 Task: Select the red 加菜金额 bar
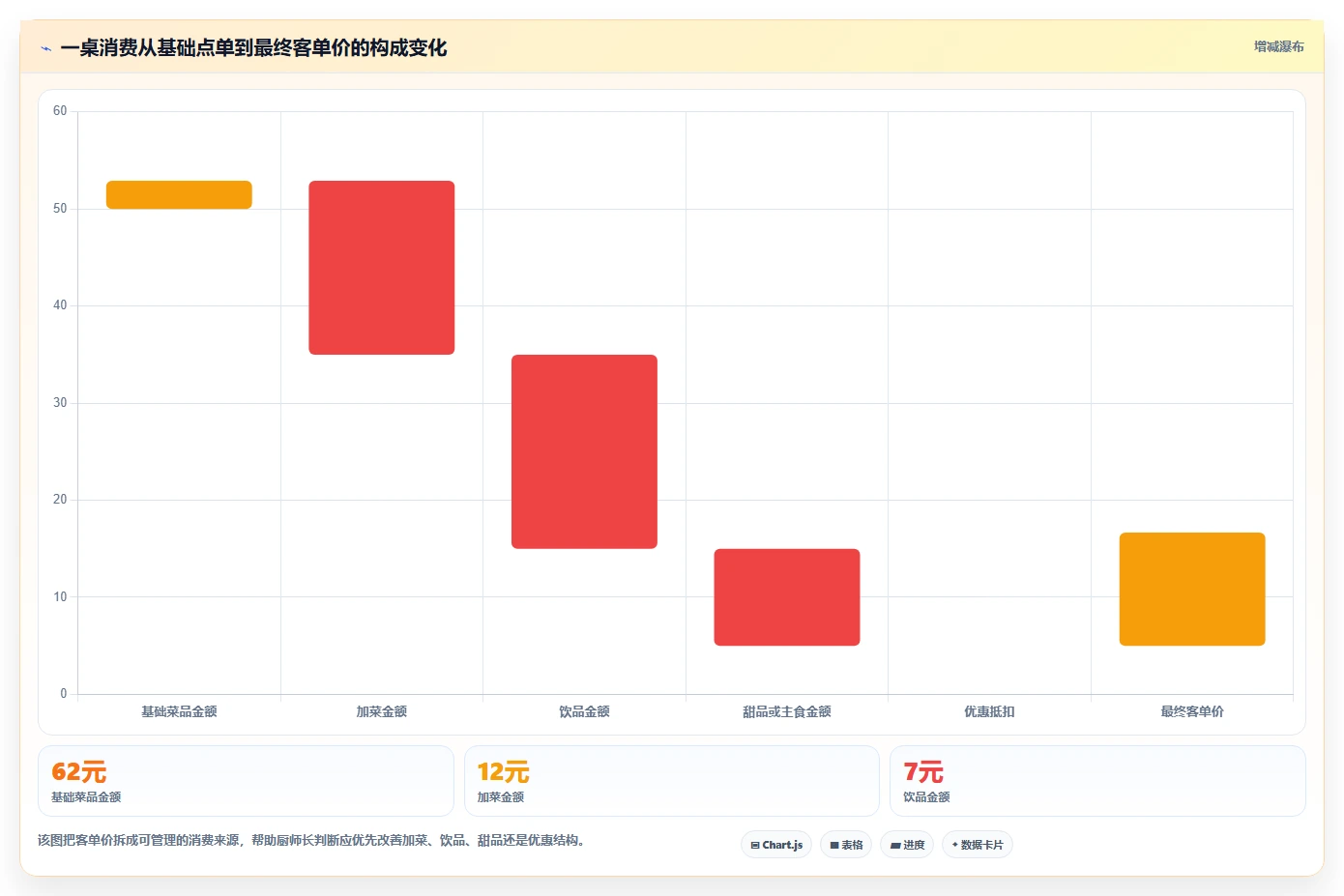pos(382,268)
